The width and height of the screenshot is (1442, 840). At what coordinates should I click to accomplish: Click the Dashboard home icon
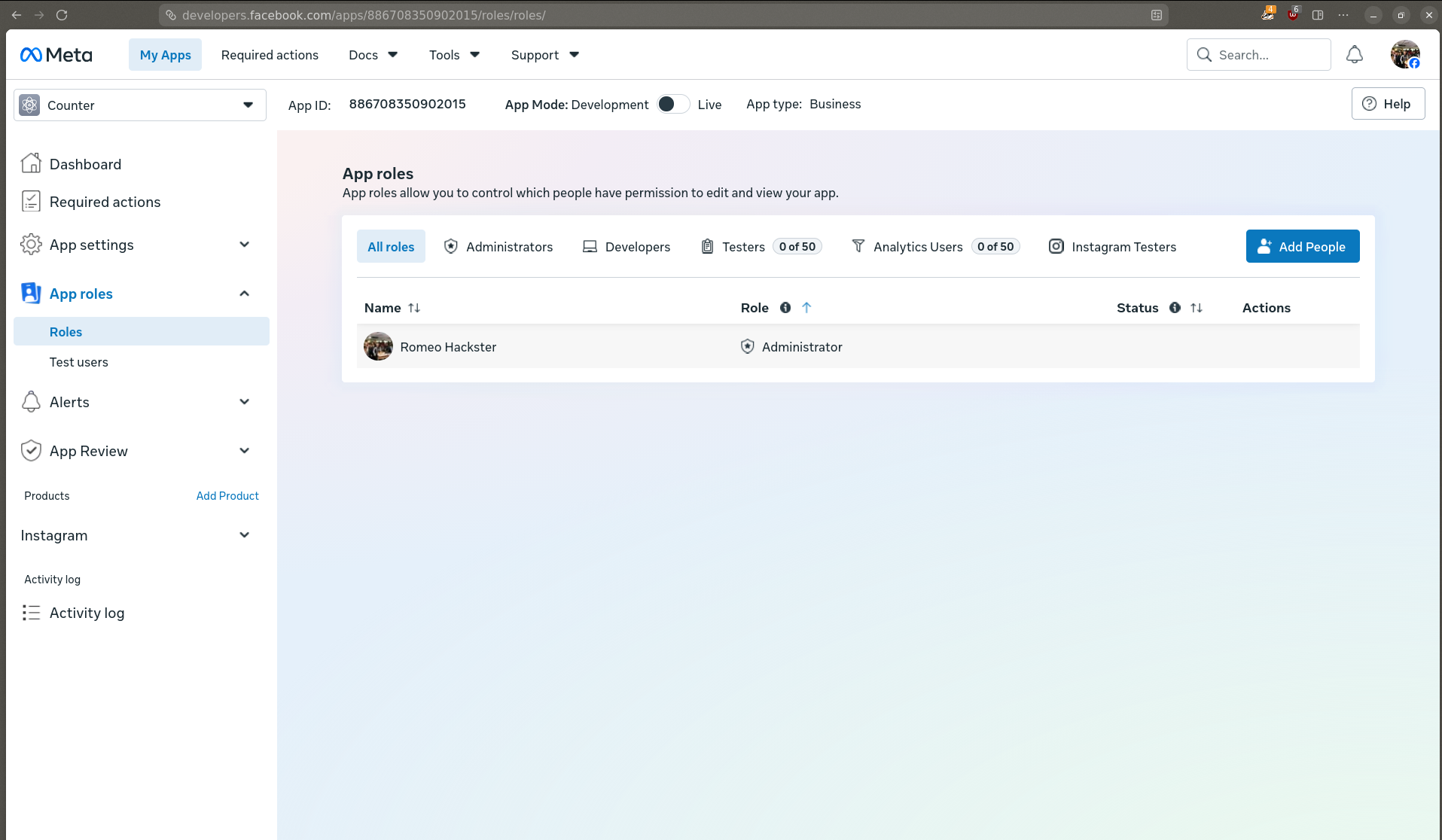click(31, 163)
